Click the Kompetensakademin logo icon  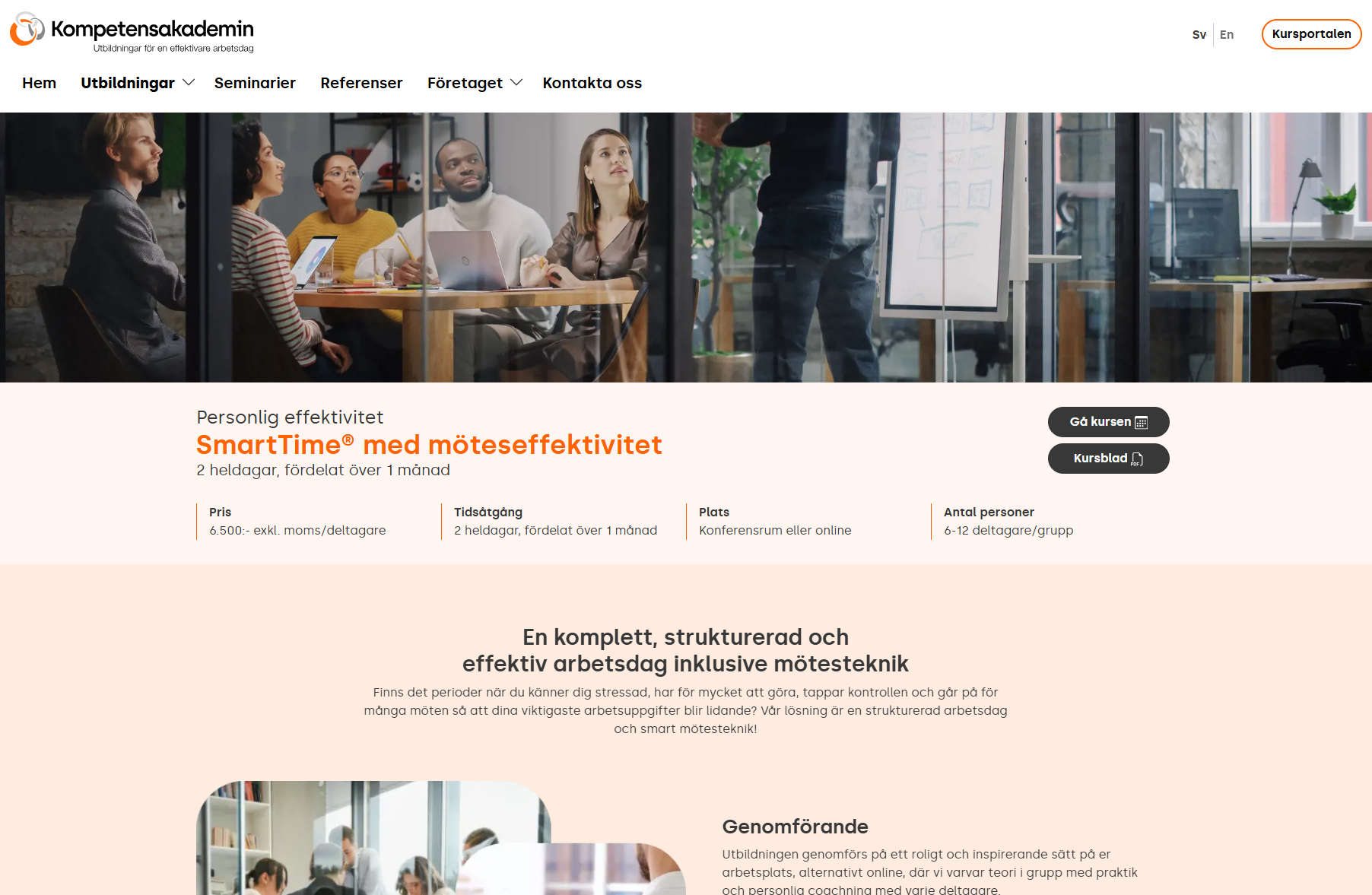[x=27, y=30]
